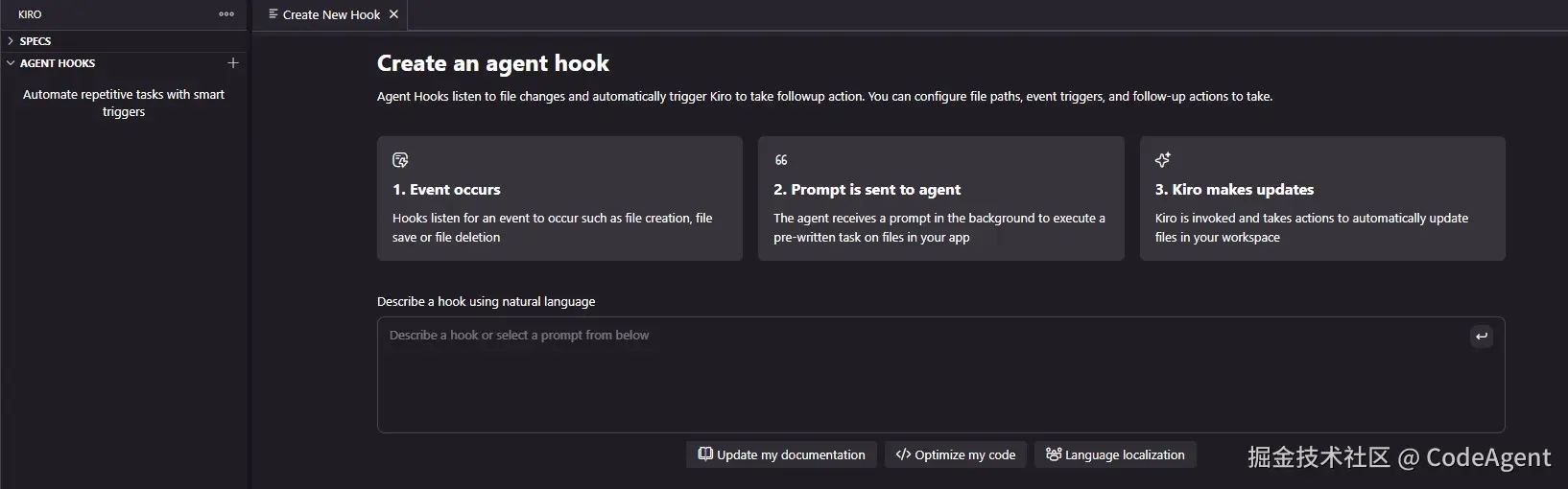Click the 'Hooks listen for an event' description
Viewport: 1568px width, 489px height.
tap(553, 227)
